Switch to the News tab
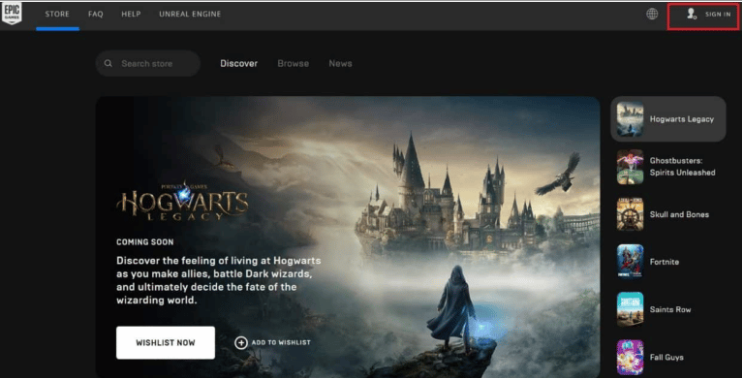Image resolution: width=742 pixels, height=378 pixels. 340,63
